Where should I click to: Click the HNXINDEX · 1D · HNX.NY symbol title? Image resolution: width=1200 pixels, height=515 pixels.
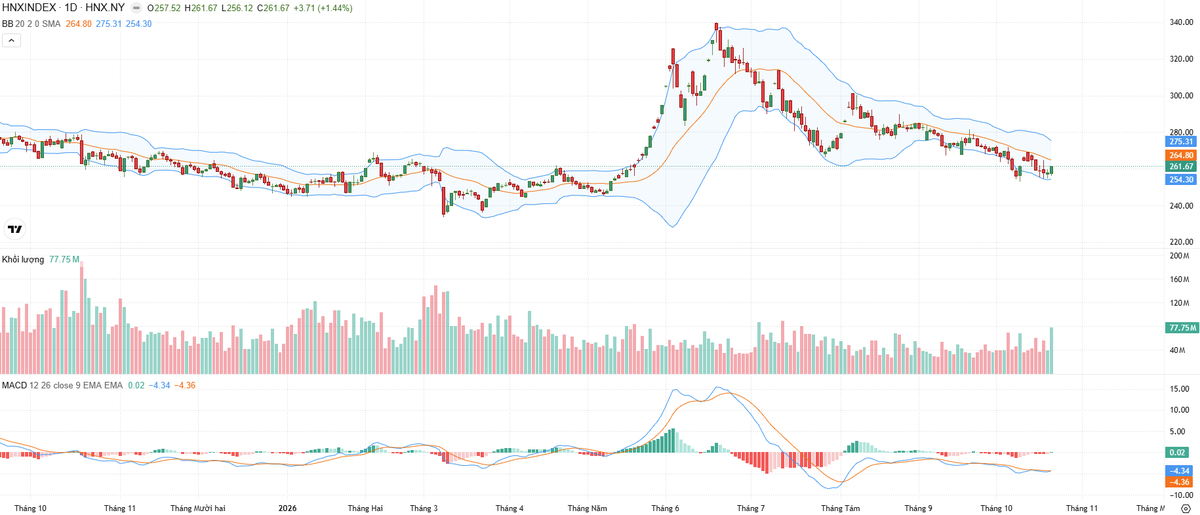tap(64, 7)
